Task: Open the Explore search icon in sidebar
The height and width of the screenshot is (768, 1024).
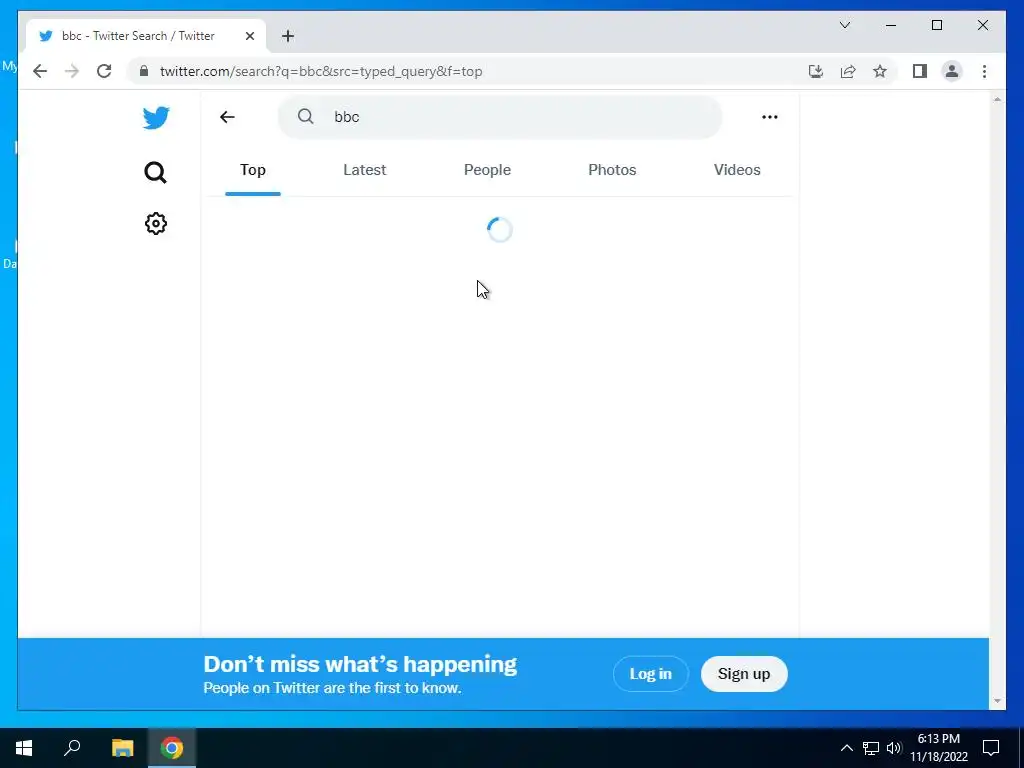Action: [155, 172]
